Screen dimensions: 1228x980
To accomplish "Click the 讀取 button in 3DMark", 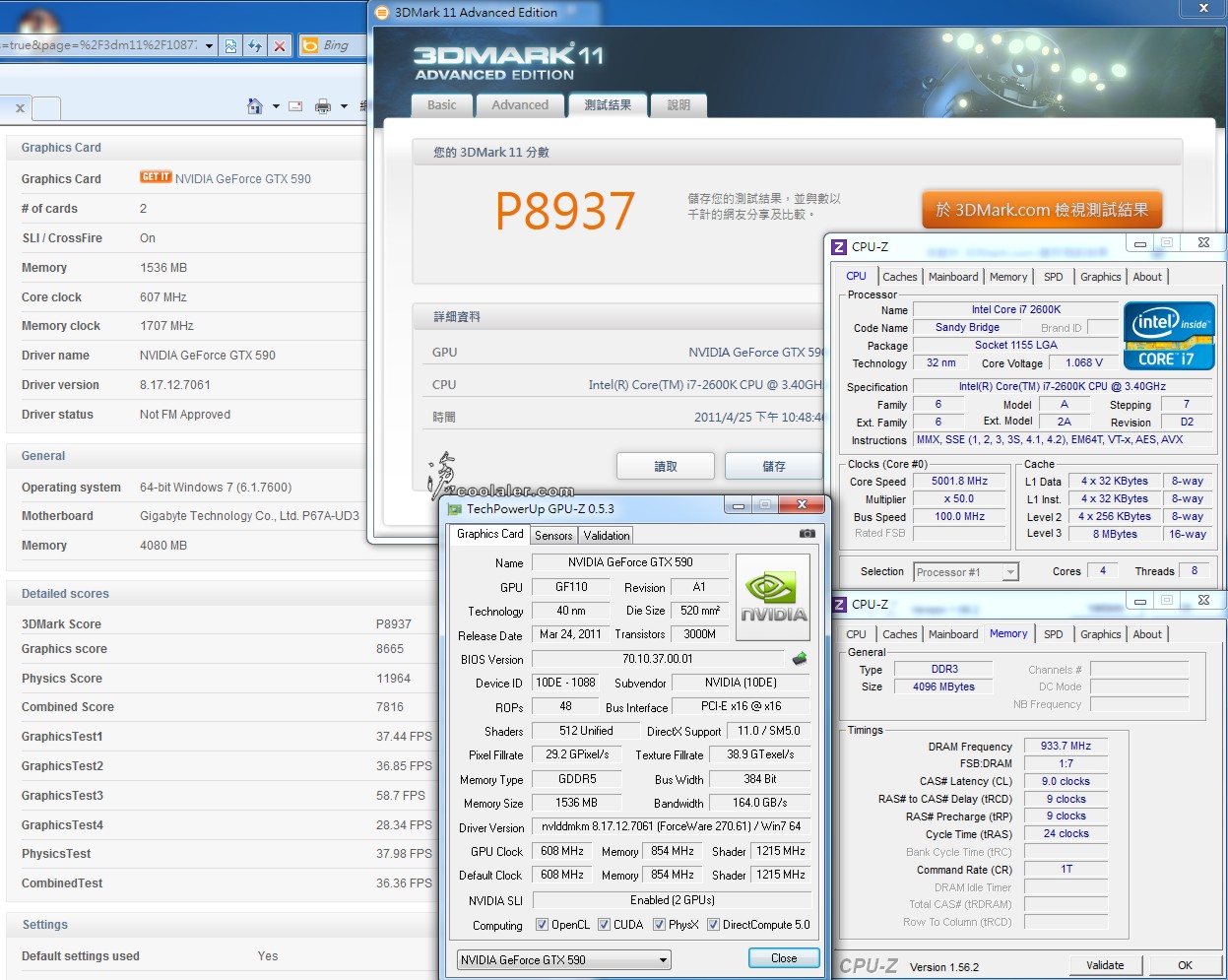I will (x=666, y=466).
